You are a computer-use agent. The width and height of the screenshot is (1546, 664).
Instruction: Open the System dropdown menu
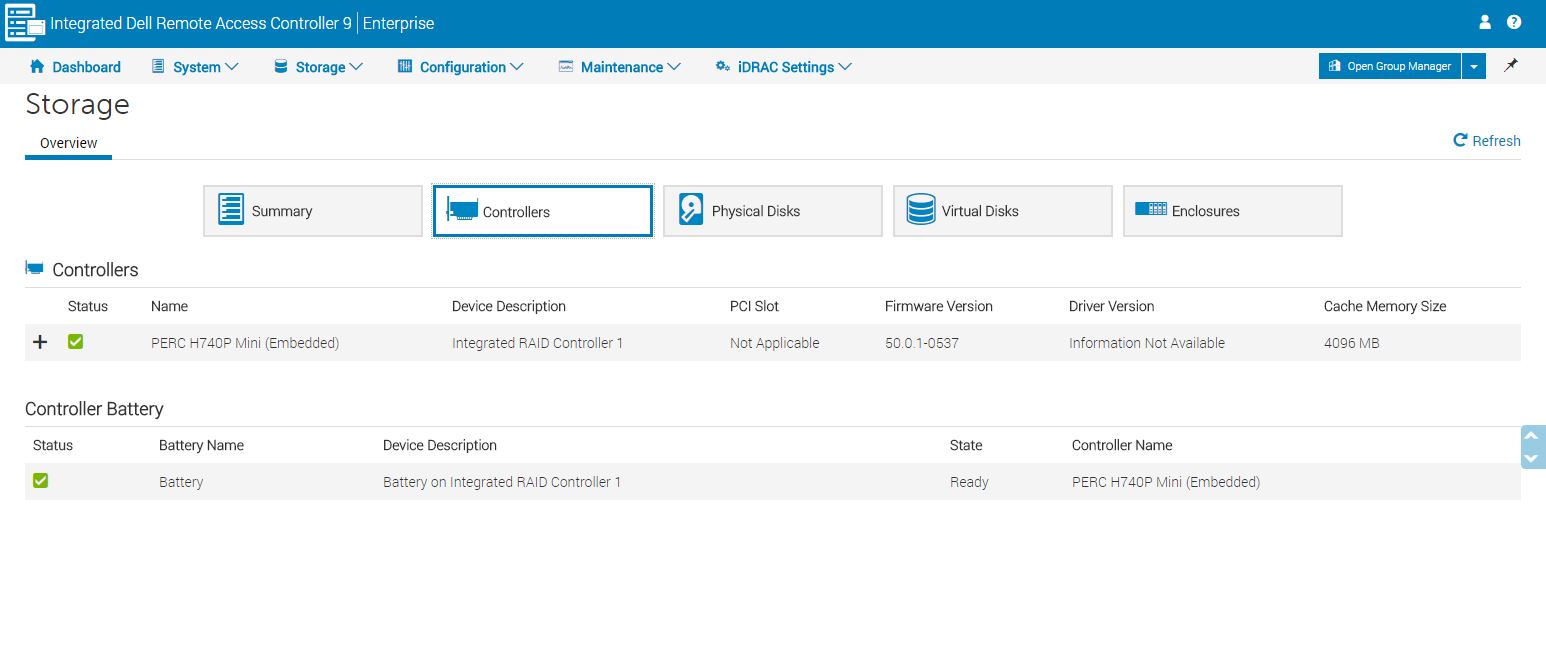pos(195,67)
